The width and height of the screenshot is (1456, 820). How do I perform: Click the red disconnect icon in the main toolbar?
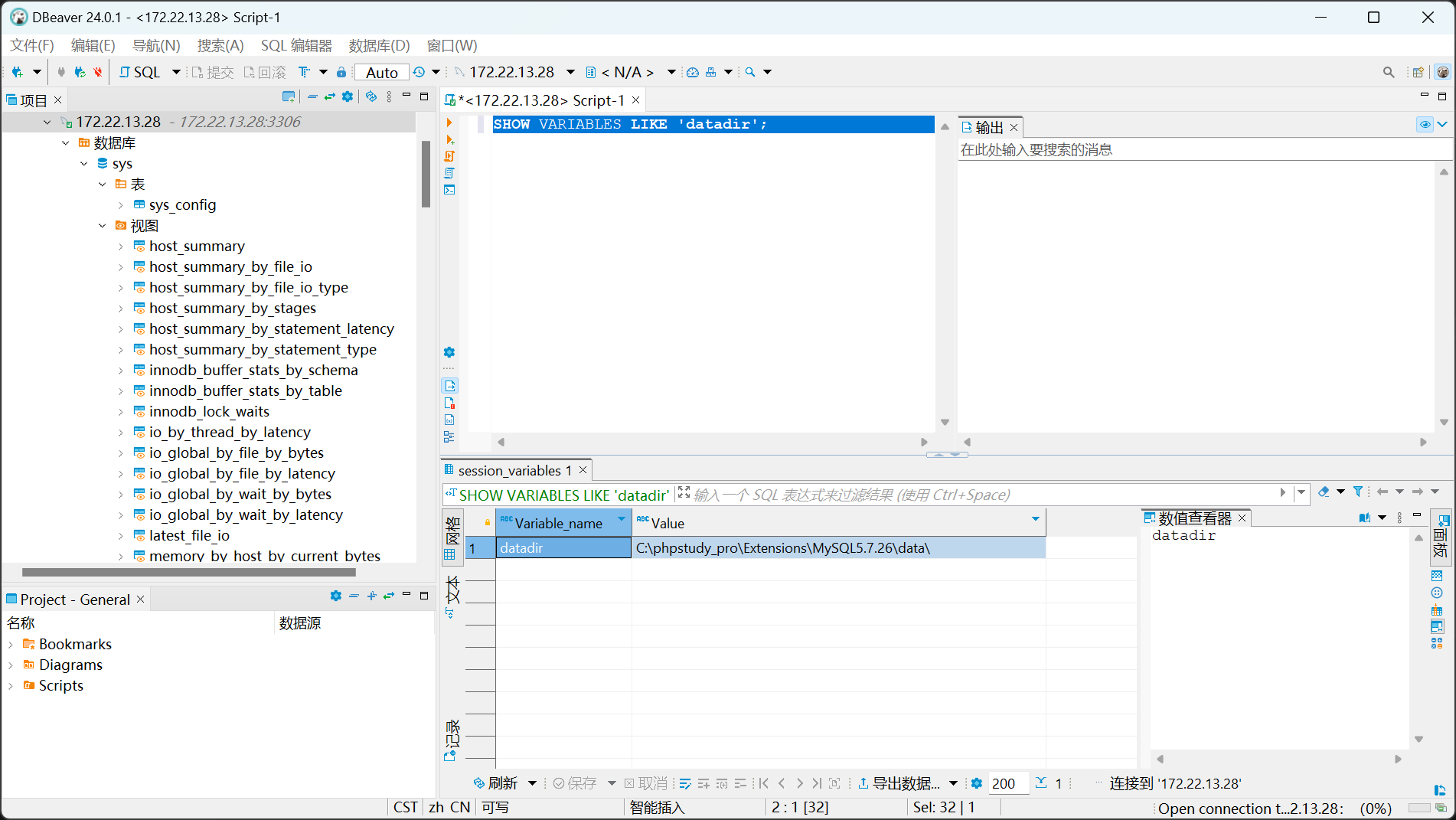[x=98, y=72]
